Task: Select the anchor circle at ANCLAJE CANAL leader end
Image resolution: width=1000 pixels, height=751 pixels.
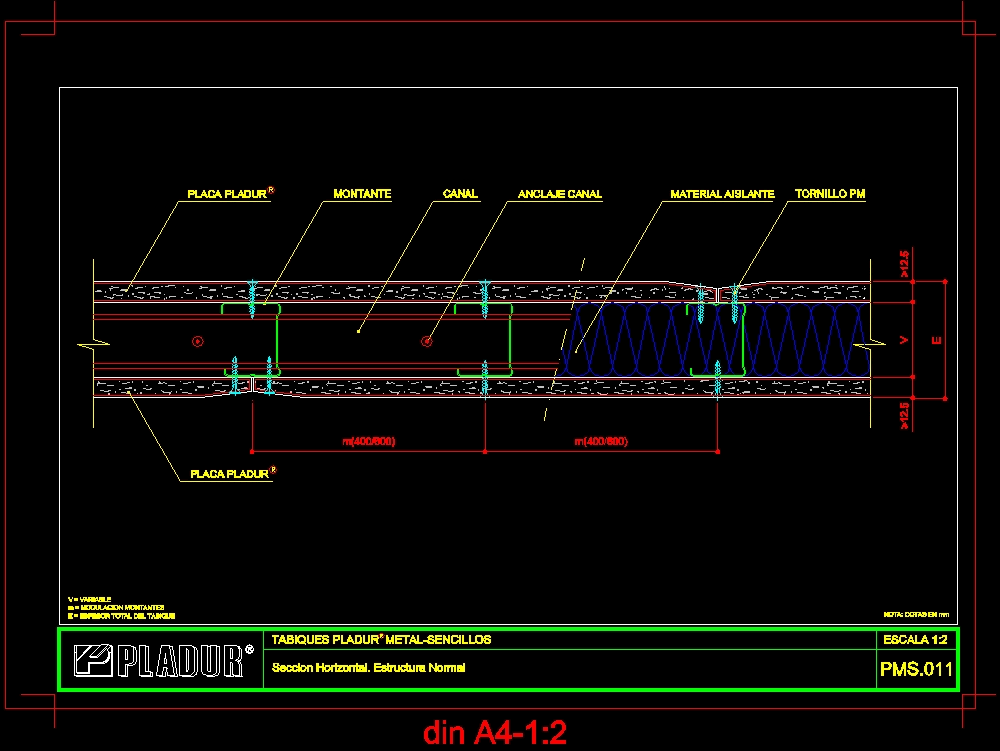Action: tap(427, 342)
